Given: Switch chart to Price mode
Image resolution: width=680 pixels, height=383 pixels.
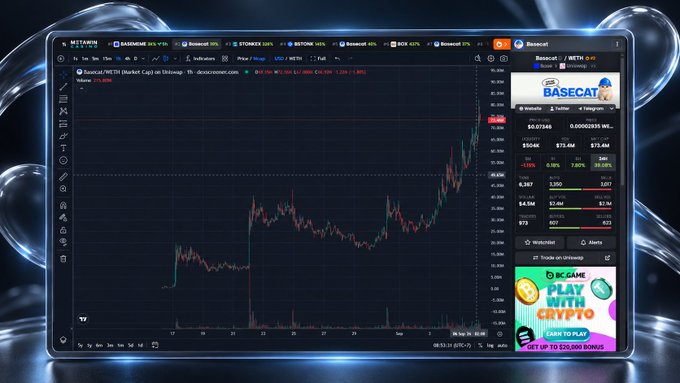Looking at the screenshot, I should [x=243, y=59].
